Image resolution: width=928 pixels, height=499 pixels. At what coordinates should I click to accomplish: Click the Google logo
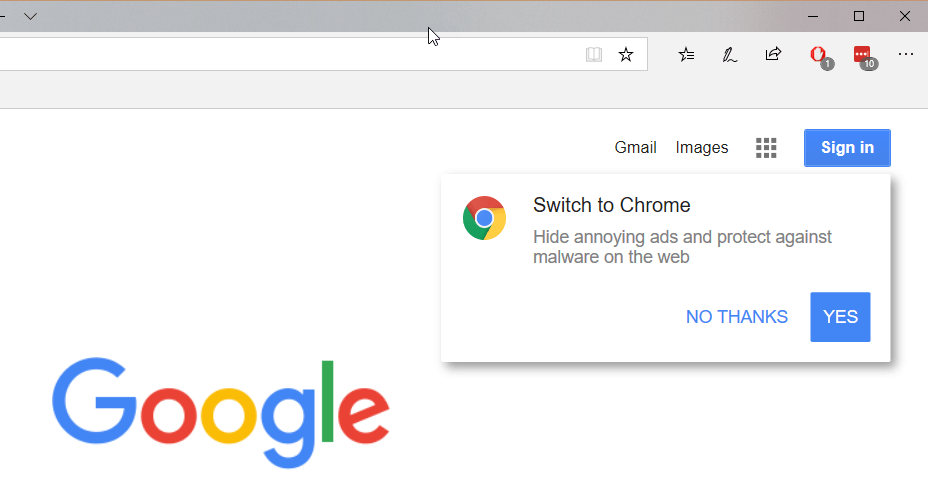click(221, 412)
